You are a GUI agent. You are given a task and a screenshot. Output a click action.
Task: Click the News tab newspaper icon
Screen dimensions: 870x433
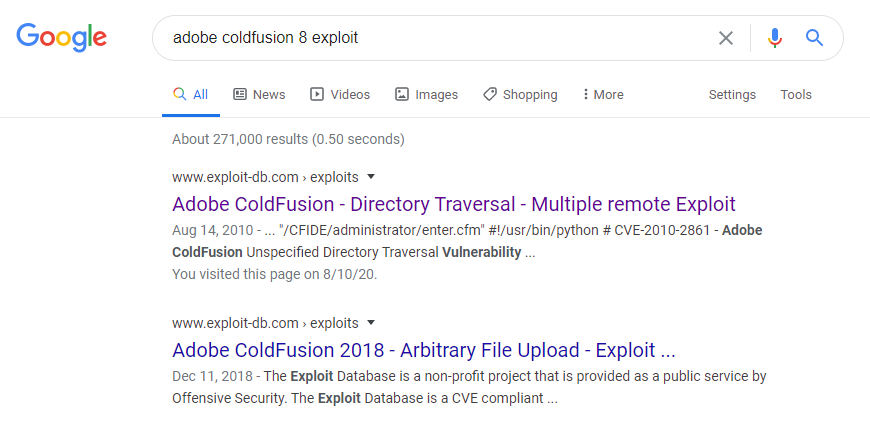240,94
